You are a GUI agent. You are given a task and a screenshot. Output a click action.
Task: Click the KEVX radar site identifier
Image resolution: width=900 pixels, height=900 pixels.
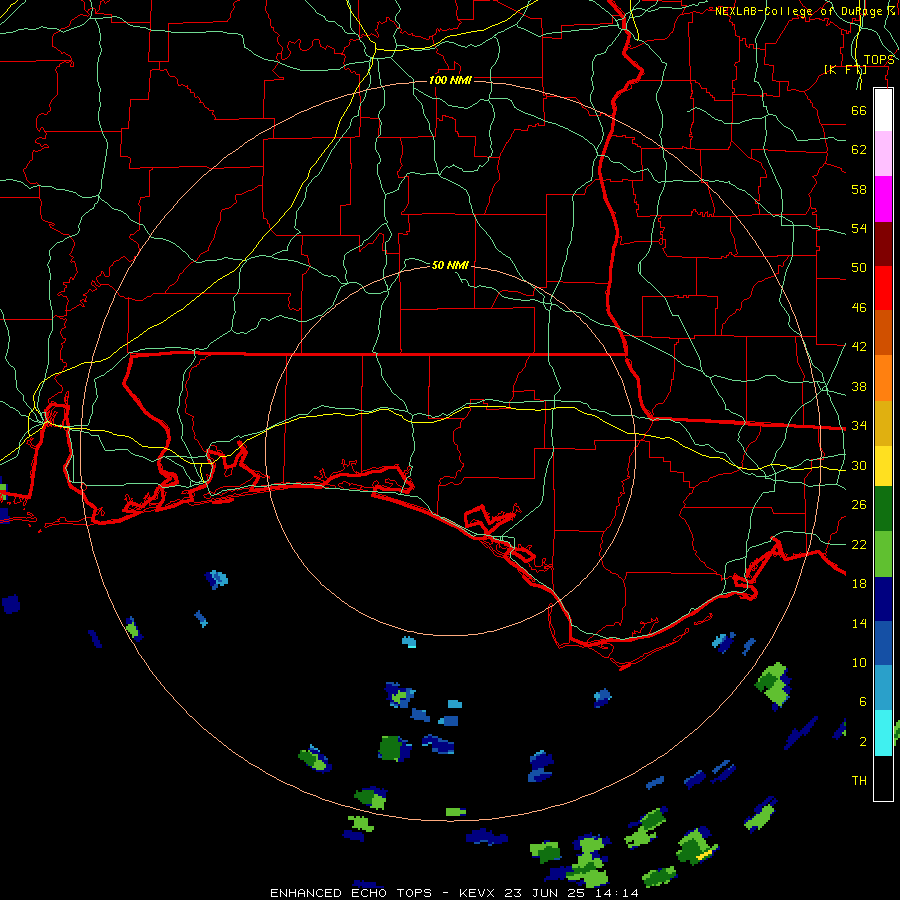point(478,893)
